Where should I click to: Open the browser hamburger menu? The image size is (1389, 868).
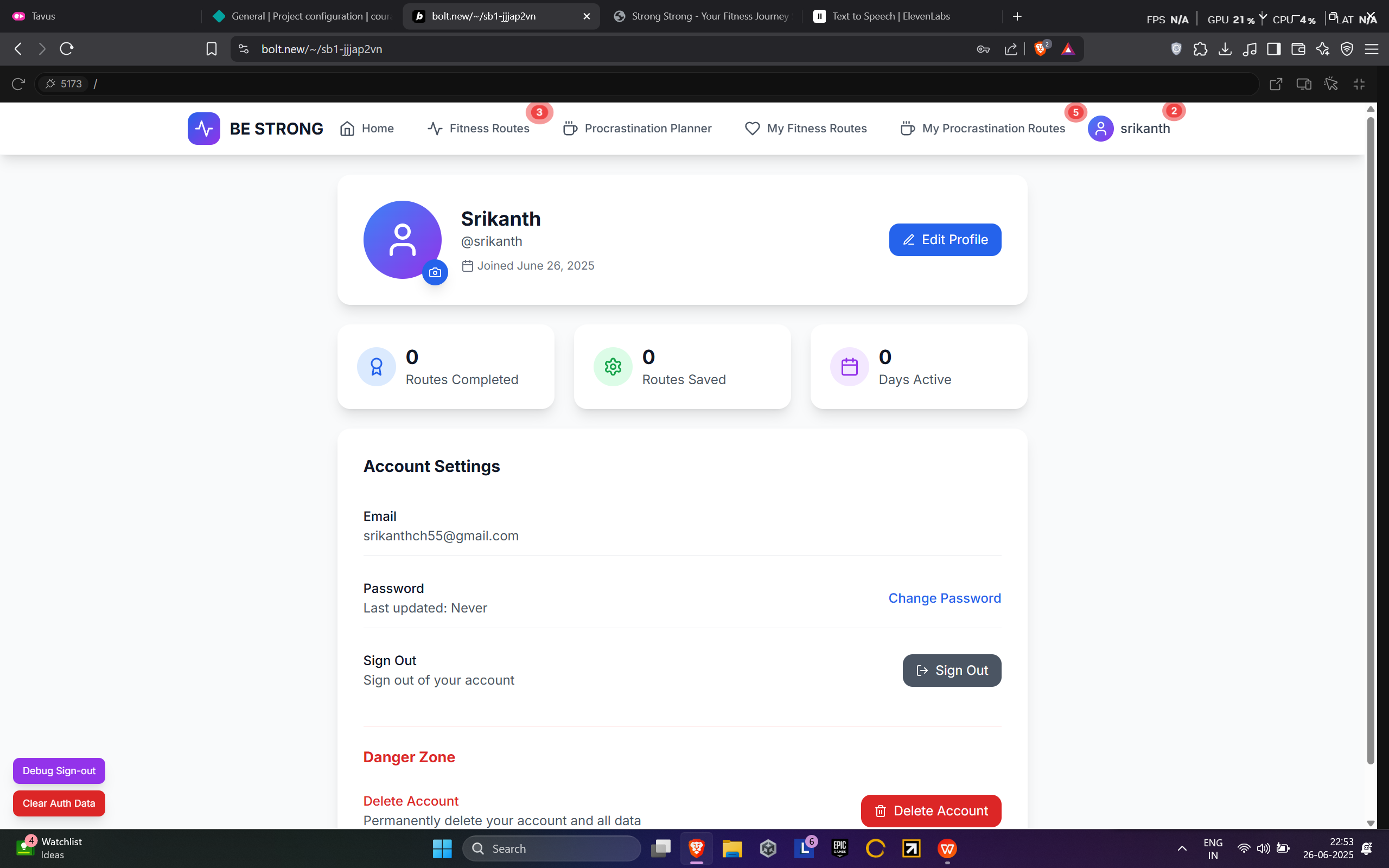[1371, 49]
